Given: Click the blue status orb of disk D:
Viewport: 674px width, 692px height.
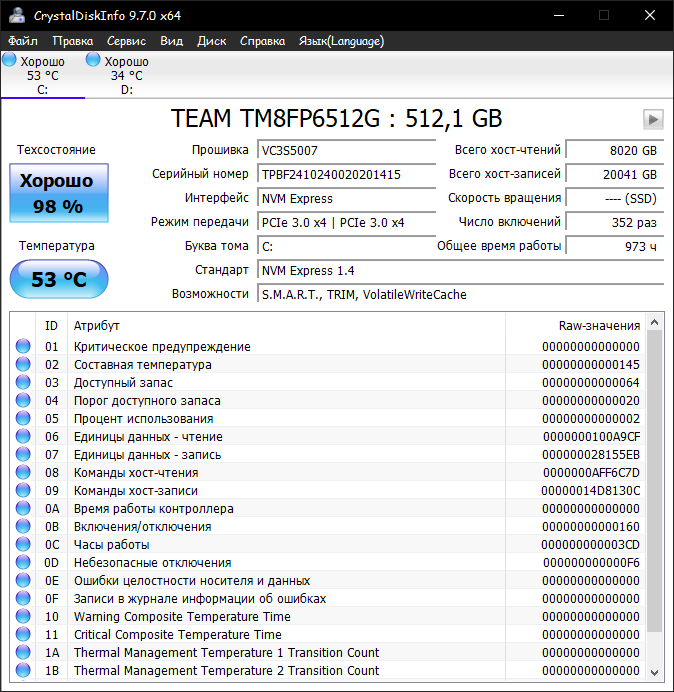Looking at the screenshot, I should coord(93,60).
